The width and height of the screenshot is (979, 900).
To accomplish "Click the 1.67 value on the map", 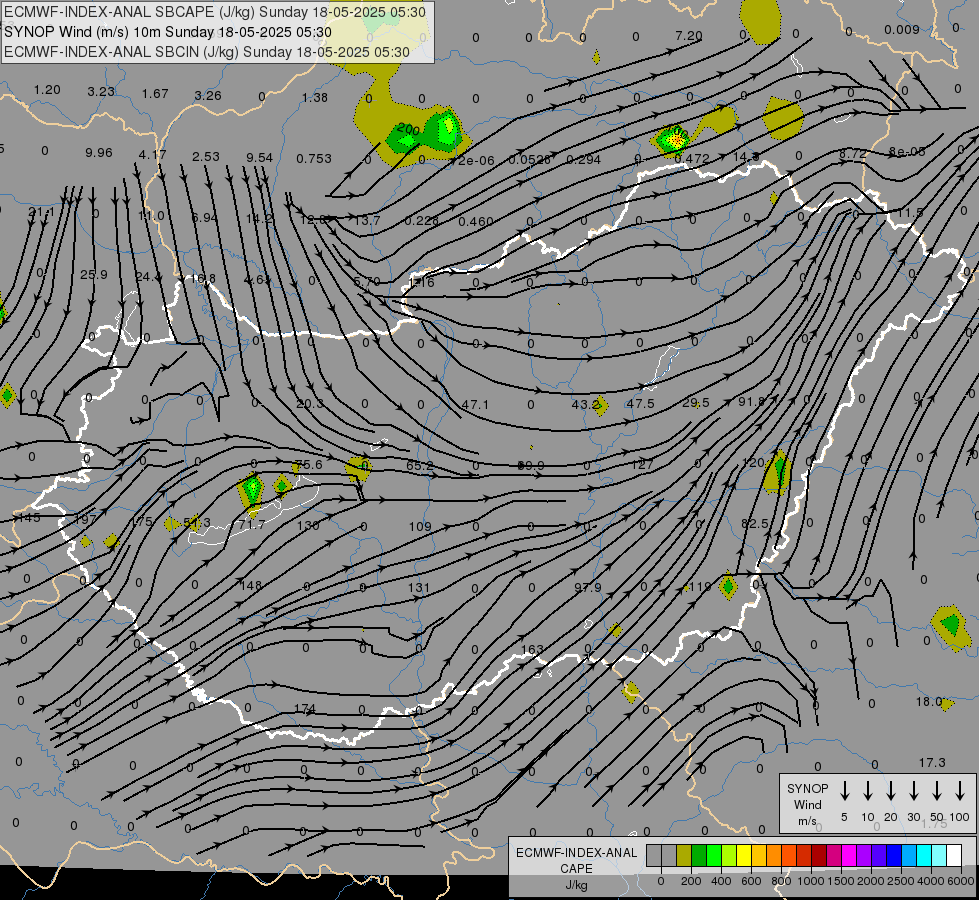I will click(155, 93).
